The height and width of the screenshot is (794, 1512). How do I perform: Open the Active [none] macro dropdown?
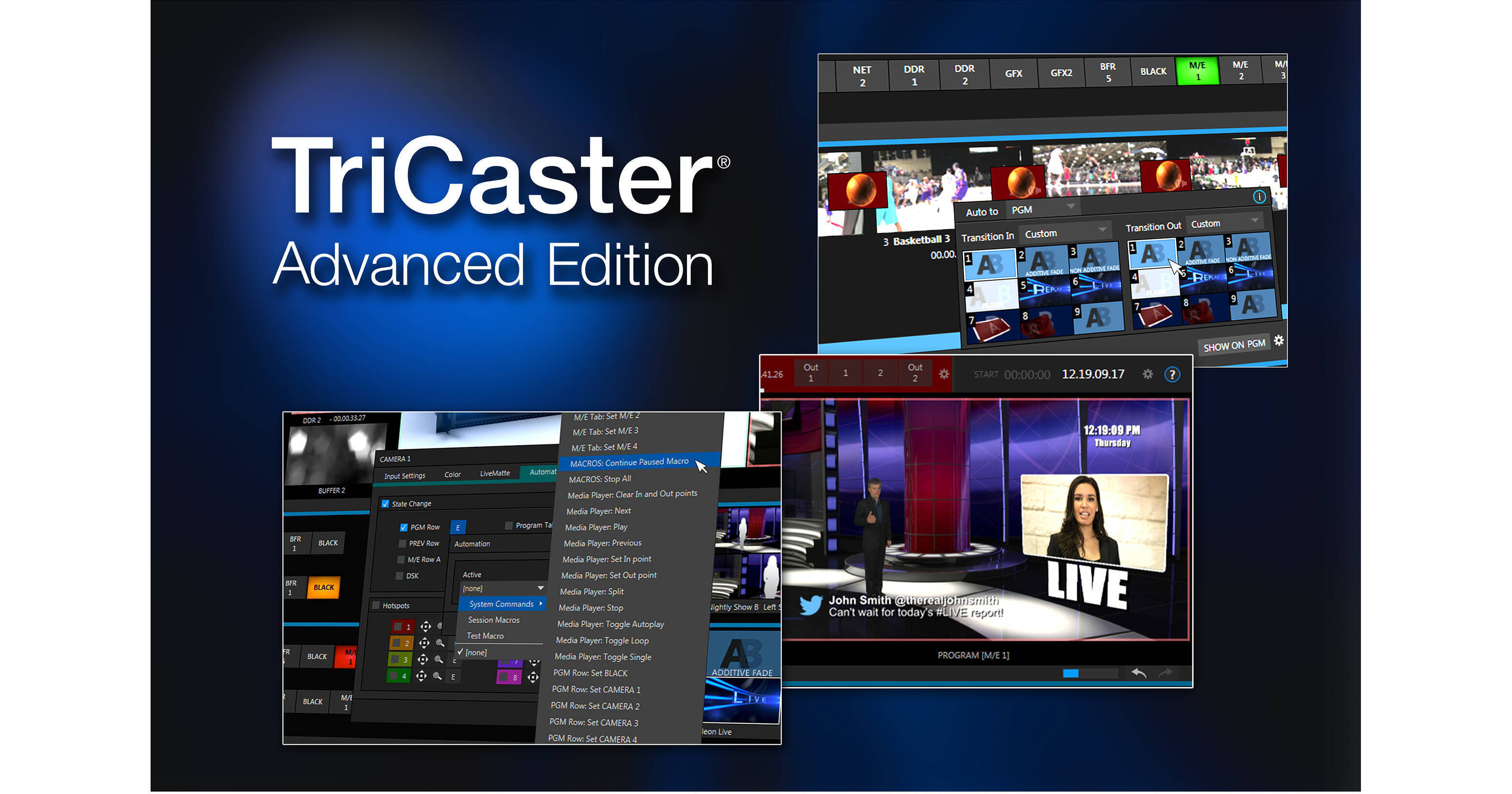tap(503, 589)
